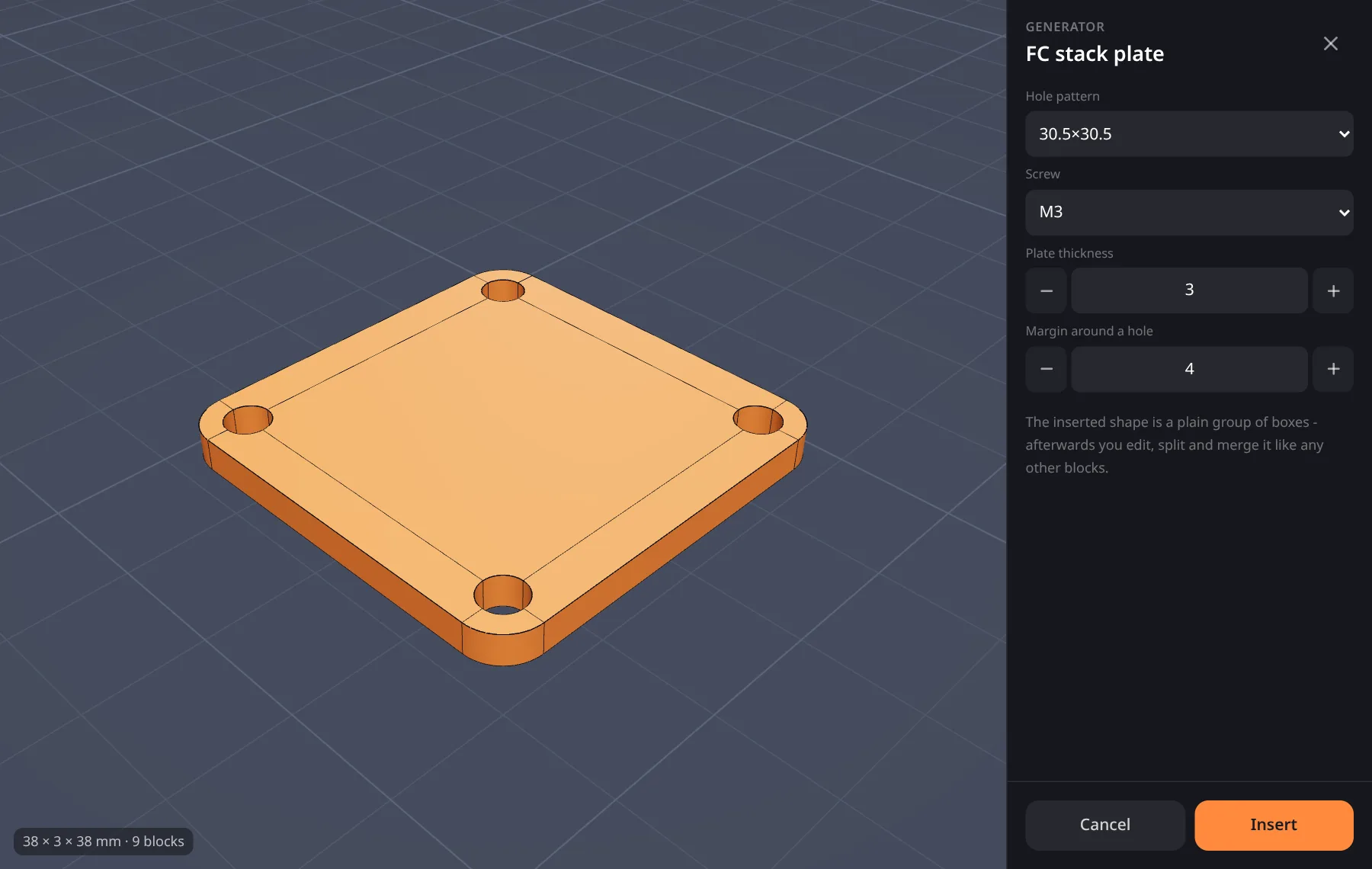Decrease plate thickness with minus button
This screenshot has width=1372, height=869.
point(1046,290)
